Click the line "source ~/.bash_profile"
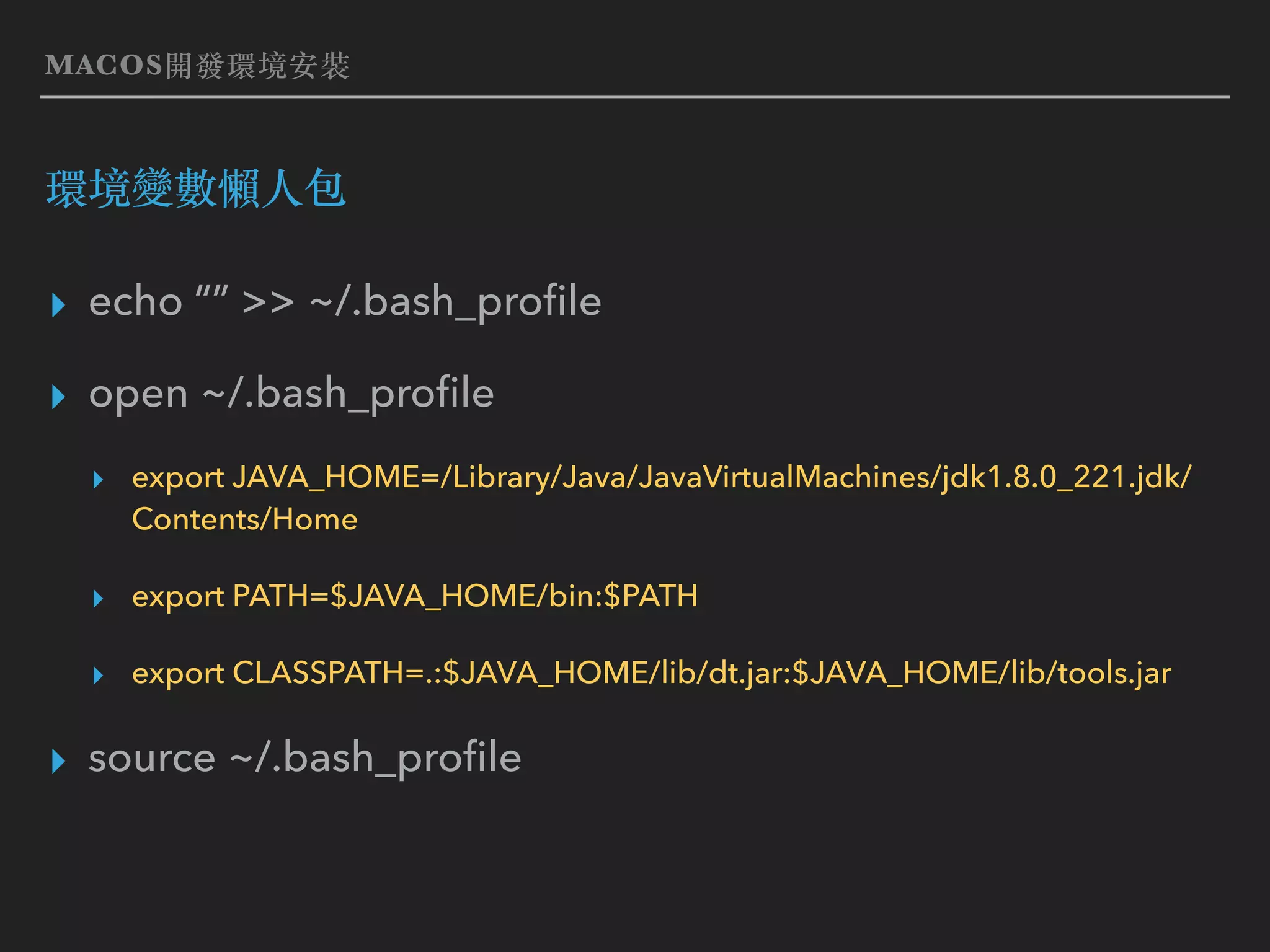The width and height of the screenshot is (1270, 952). pos(305,759)
